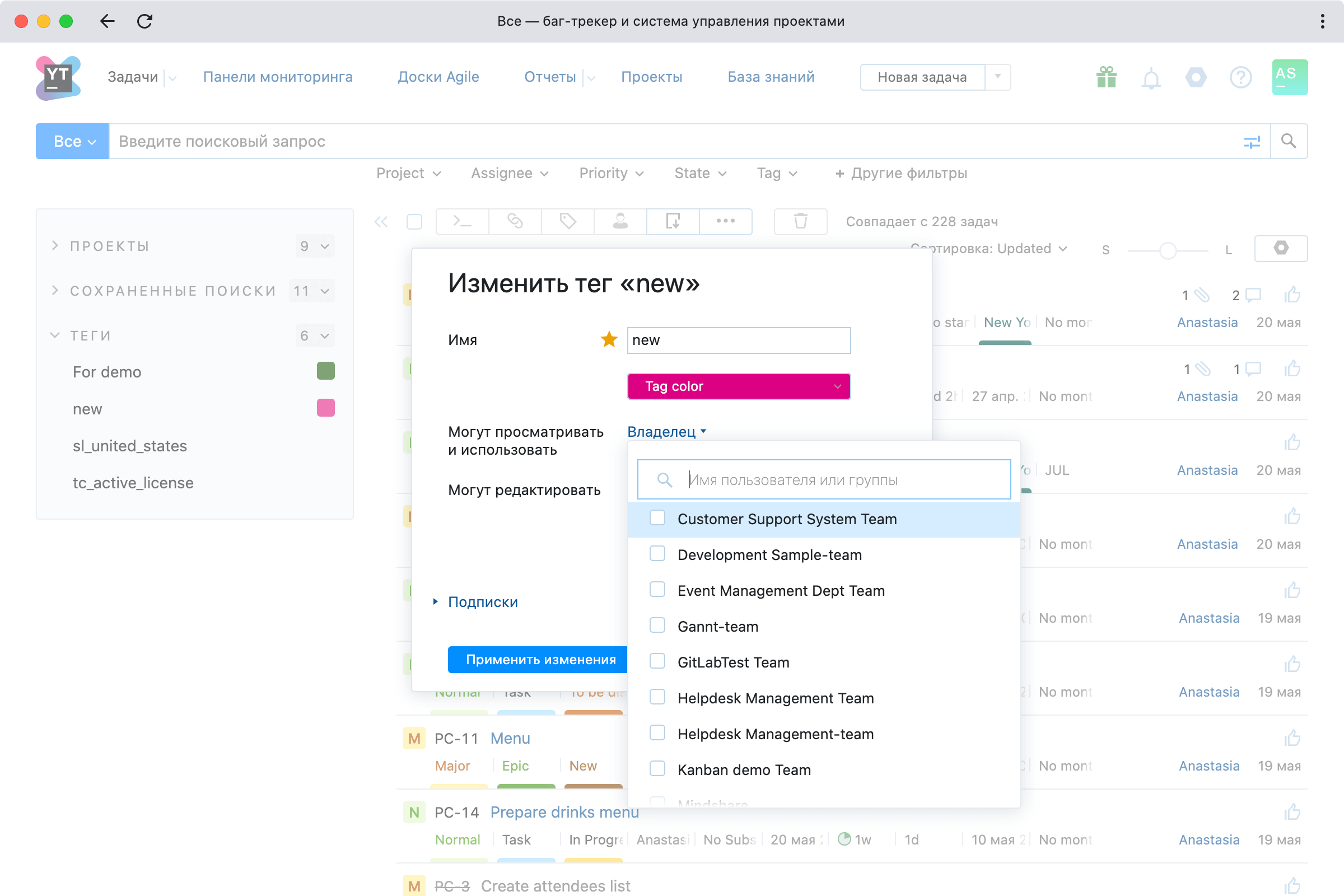Select the For demo tag
The width and height of the screenshot is (1344, 896).
pos(107,372)
